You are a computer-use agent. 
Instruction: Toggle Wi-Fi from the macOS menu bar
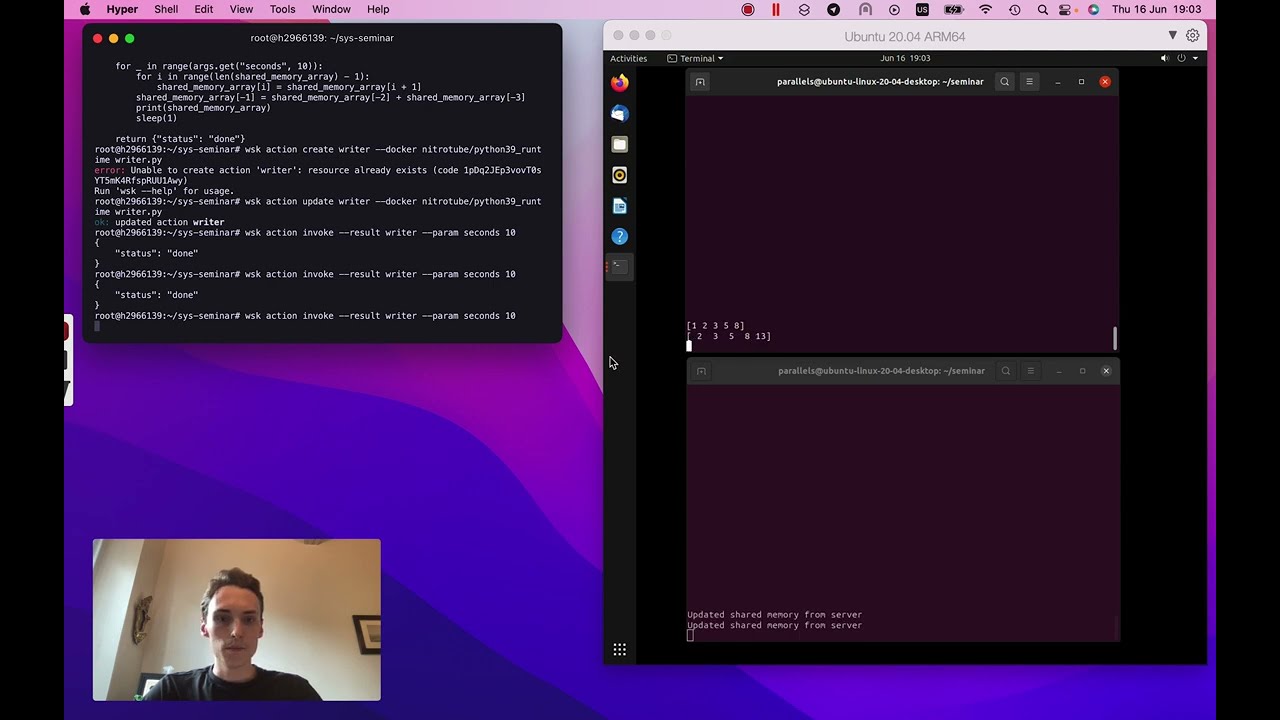click(x=986, y=9)
